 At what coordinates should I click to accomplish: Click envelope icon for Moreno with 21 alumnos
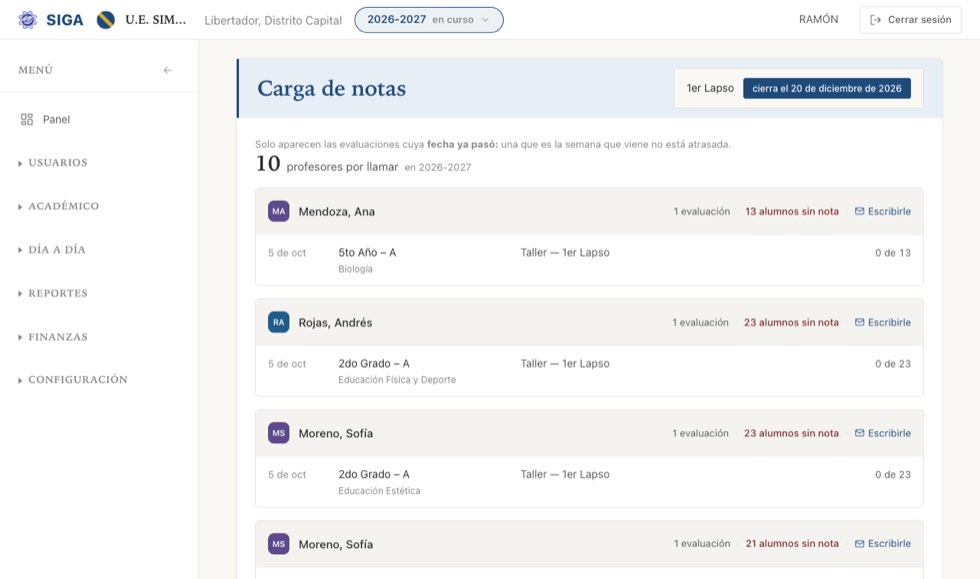coord(859,543)
